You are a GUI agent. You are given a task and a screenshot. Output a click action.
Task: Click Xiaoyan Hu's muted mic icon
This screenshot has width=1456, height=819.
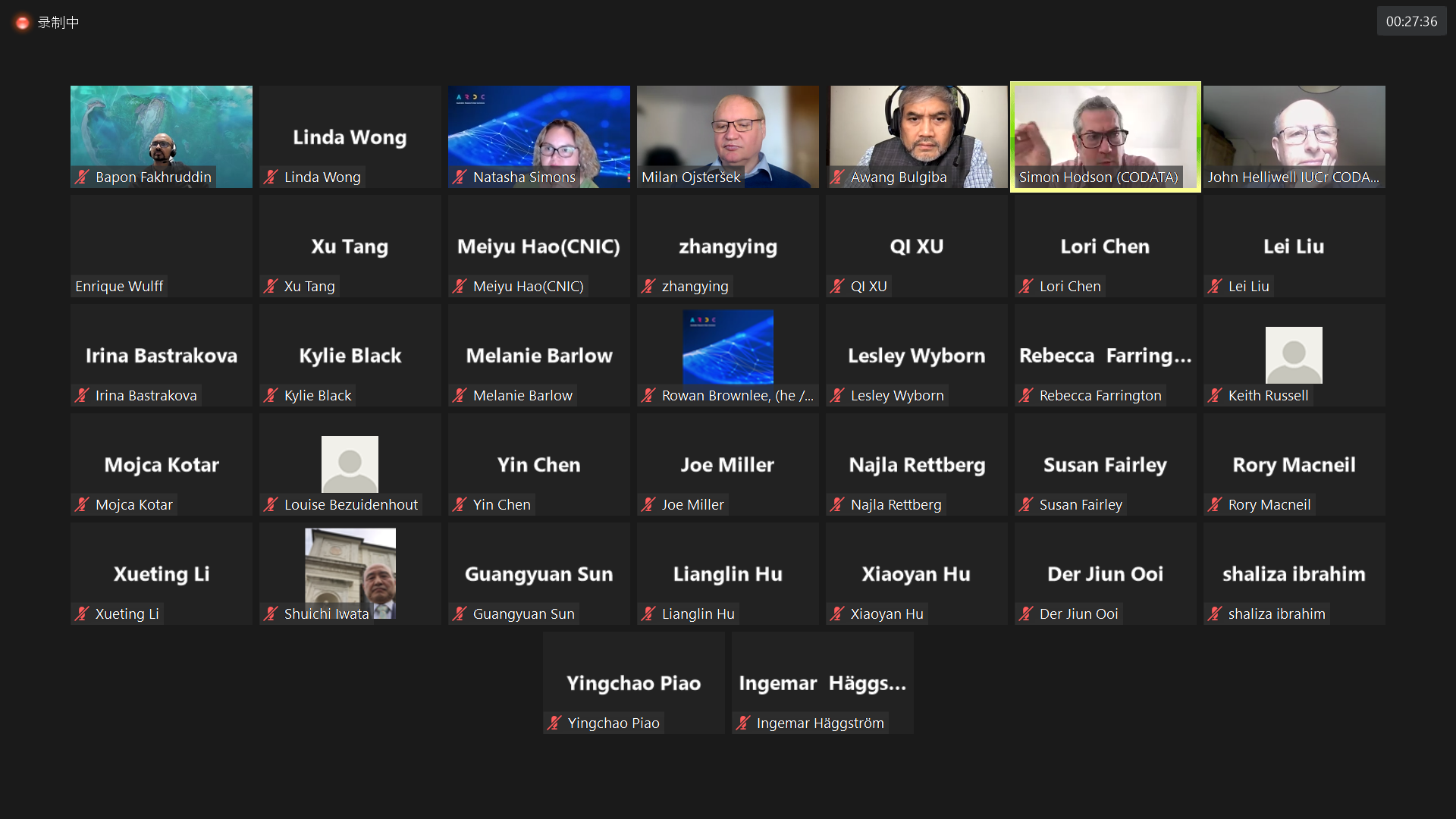pyautogui.click(x=837, y=613)
